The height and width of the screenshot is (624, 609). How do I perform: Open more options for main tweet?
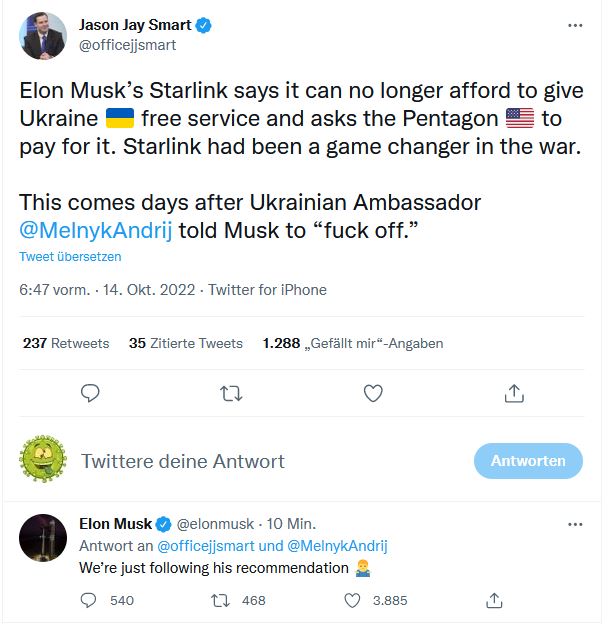[x=573, y=25]
